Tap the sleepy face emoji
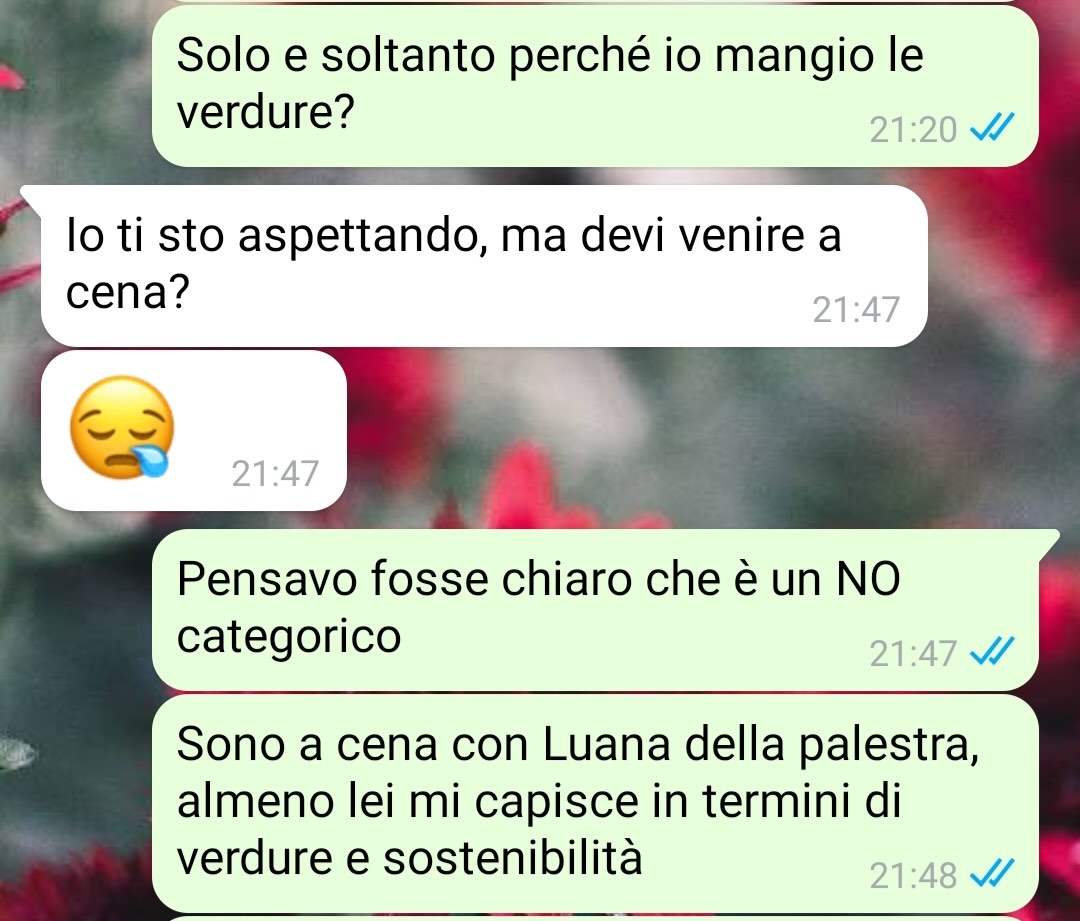This screenshot has width=1080, height=921. (121, 427)
